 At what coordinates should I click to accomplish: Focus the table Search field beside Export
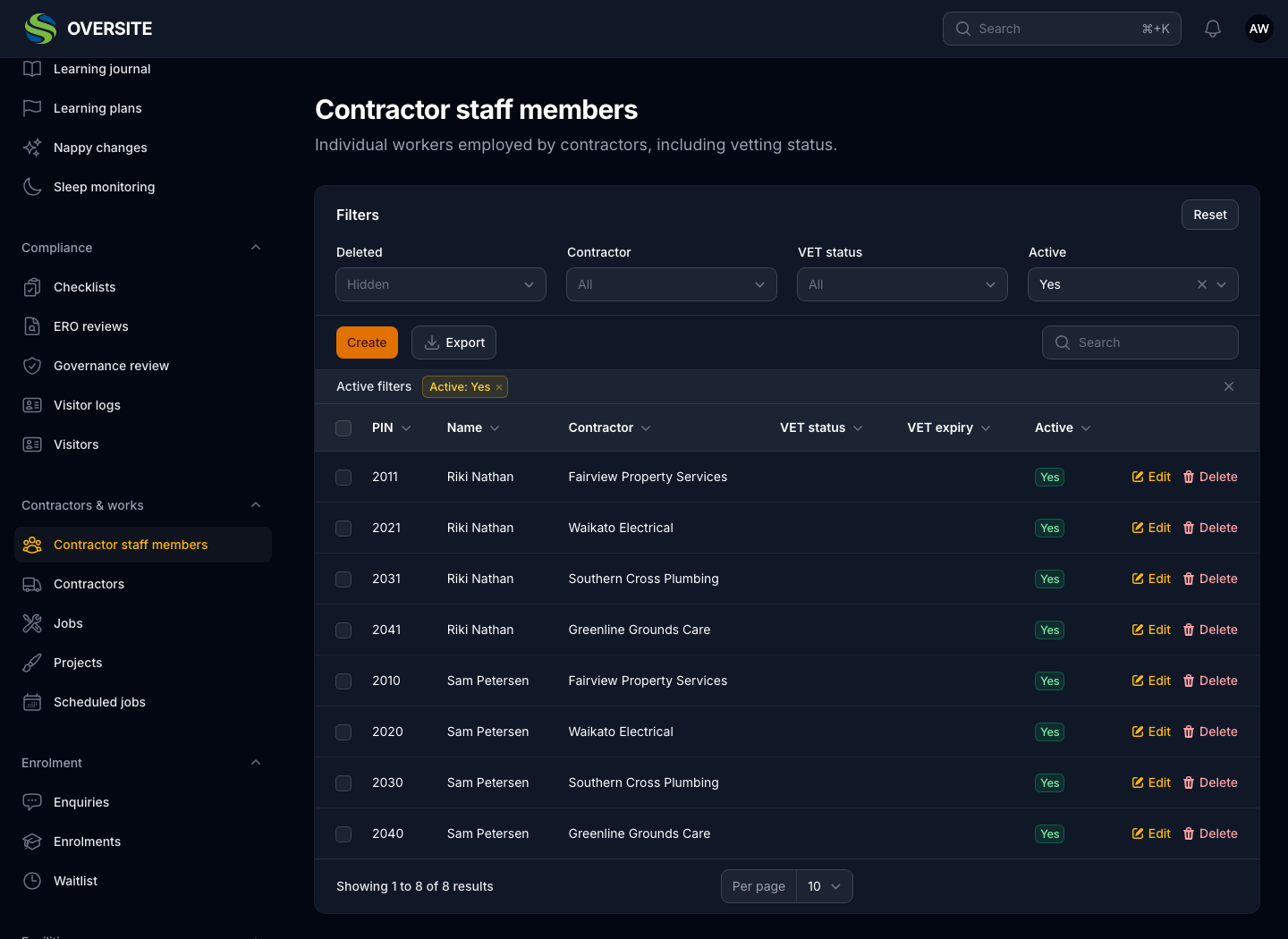pyautogui.click(x=1140, y=343)
